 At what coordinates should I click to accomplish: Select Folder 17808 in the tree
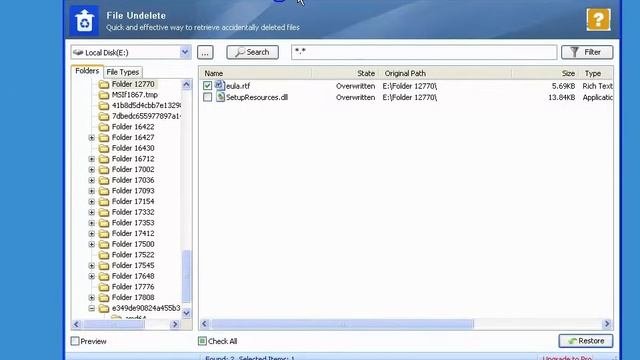(x=133, y=298)
